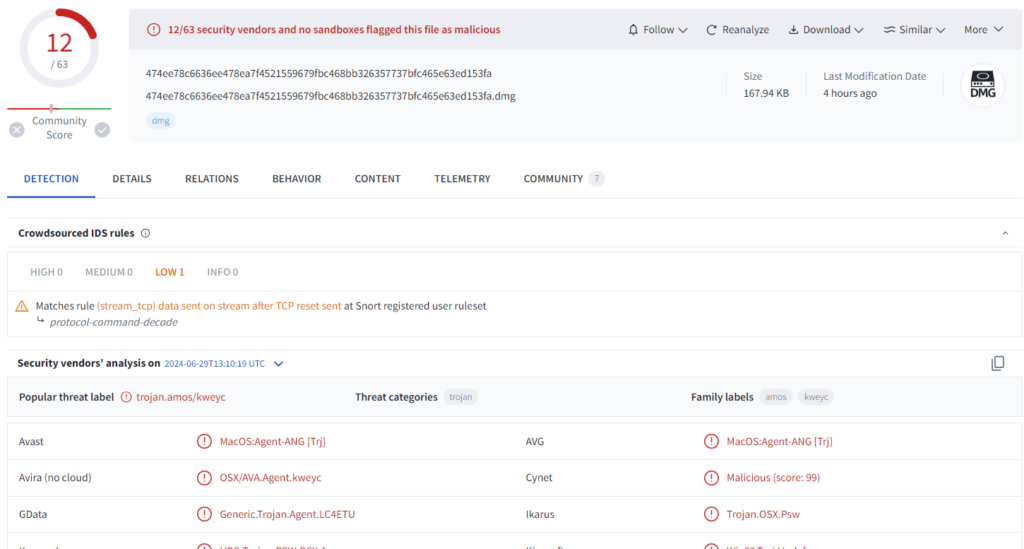Open the Community tab
Screen dimensions: 1024x549
(553, 179)
